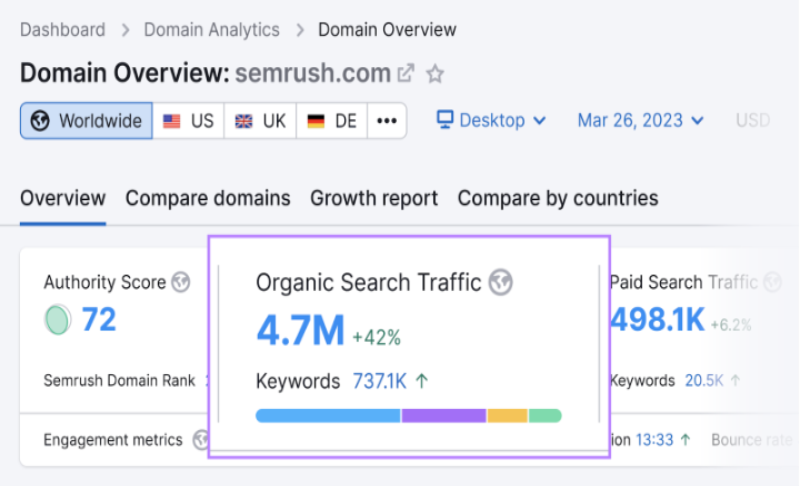Select the Worldwide database toggle

point(86,121)
